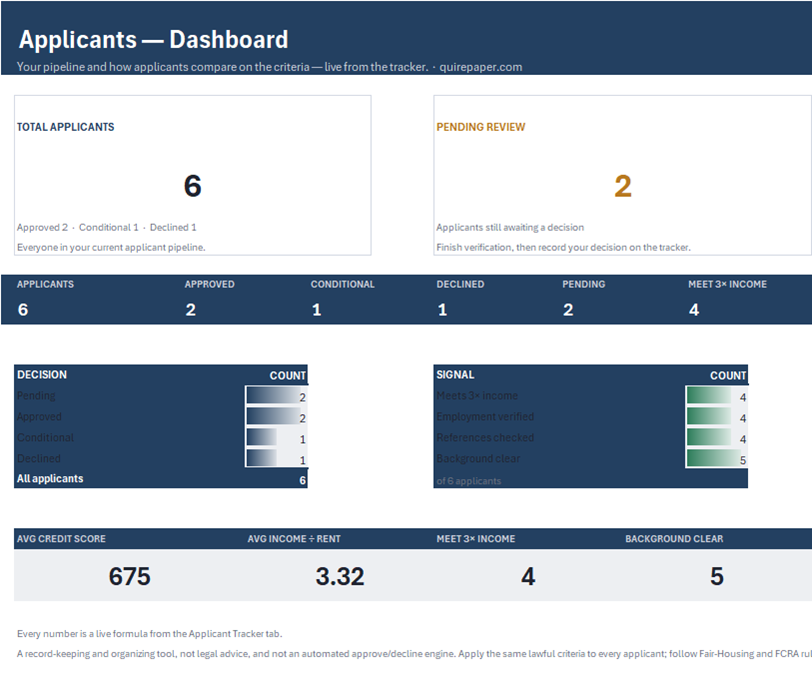Click 'Finish verification, then record your decision' note

click(x=563, y=248)
